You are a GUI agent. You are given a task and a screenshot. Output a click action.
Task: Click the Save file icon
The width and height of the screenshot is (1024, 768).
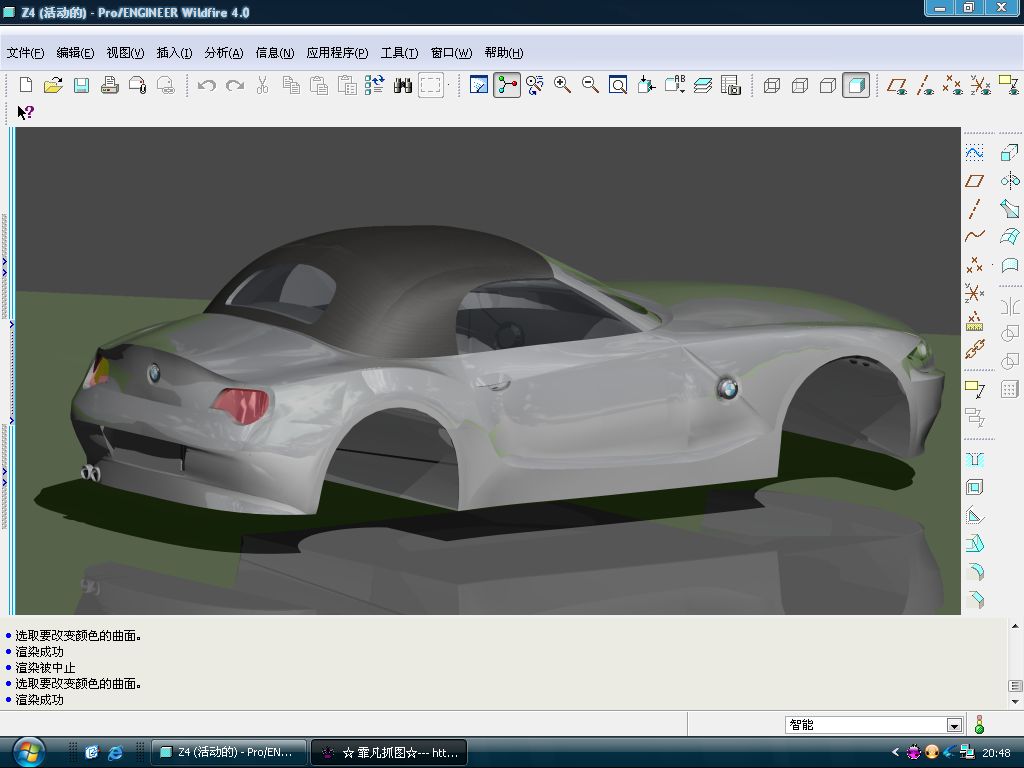(x=82, y=86)
